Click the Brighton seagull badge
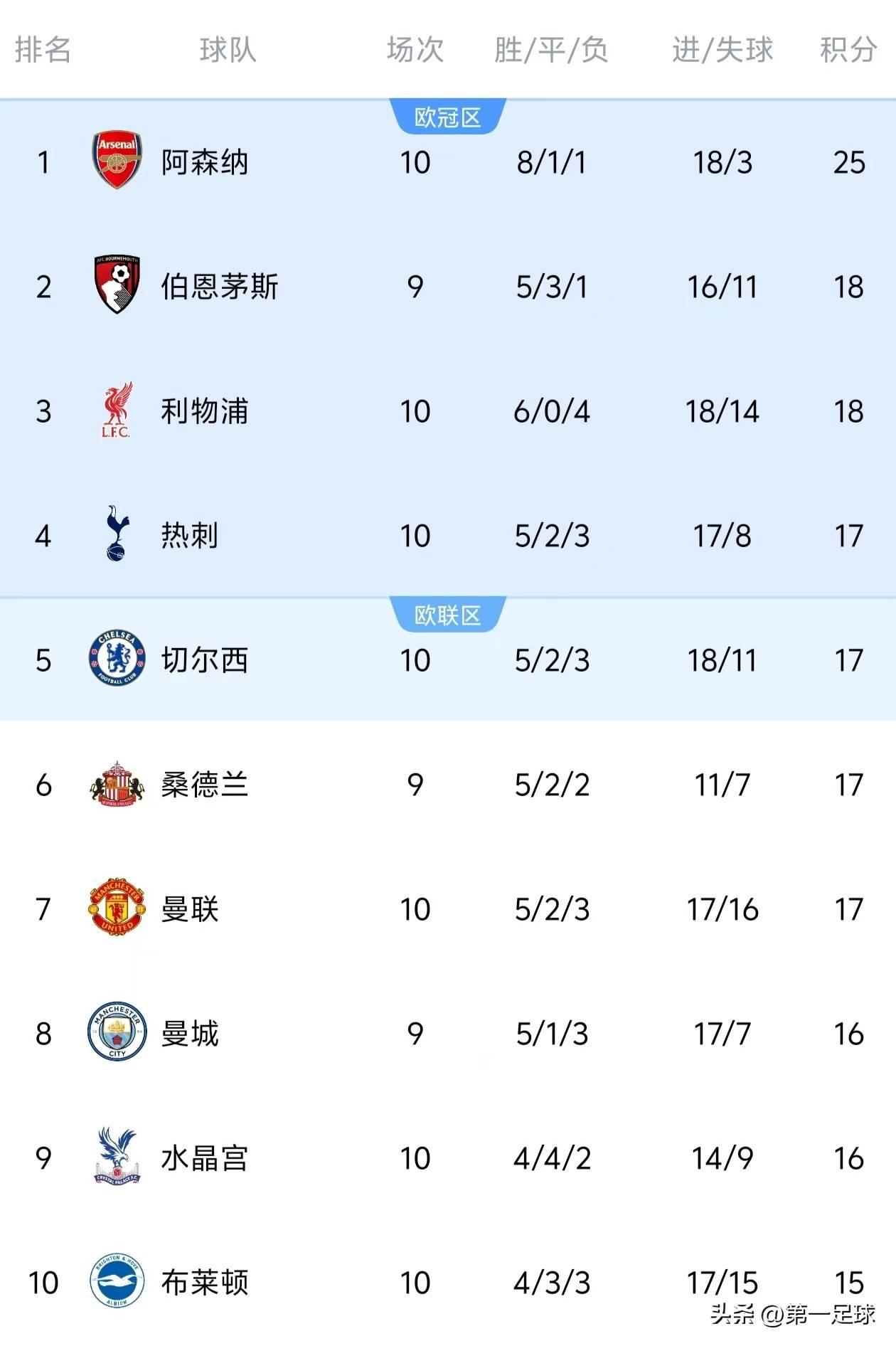This screenshot has width=896, height=1346. tap(117, 1281)
